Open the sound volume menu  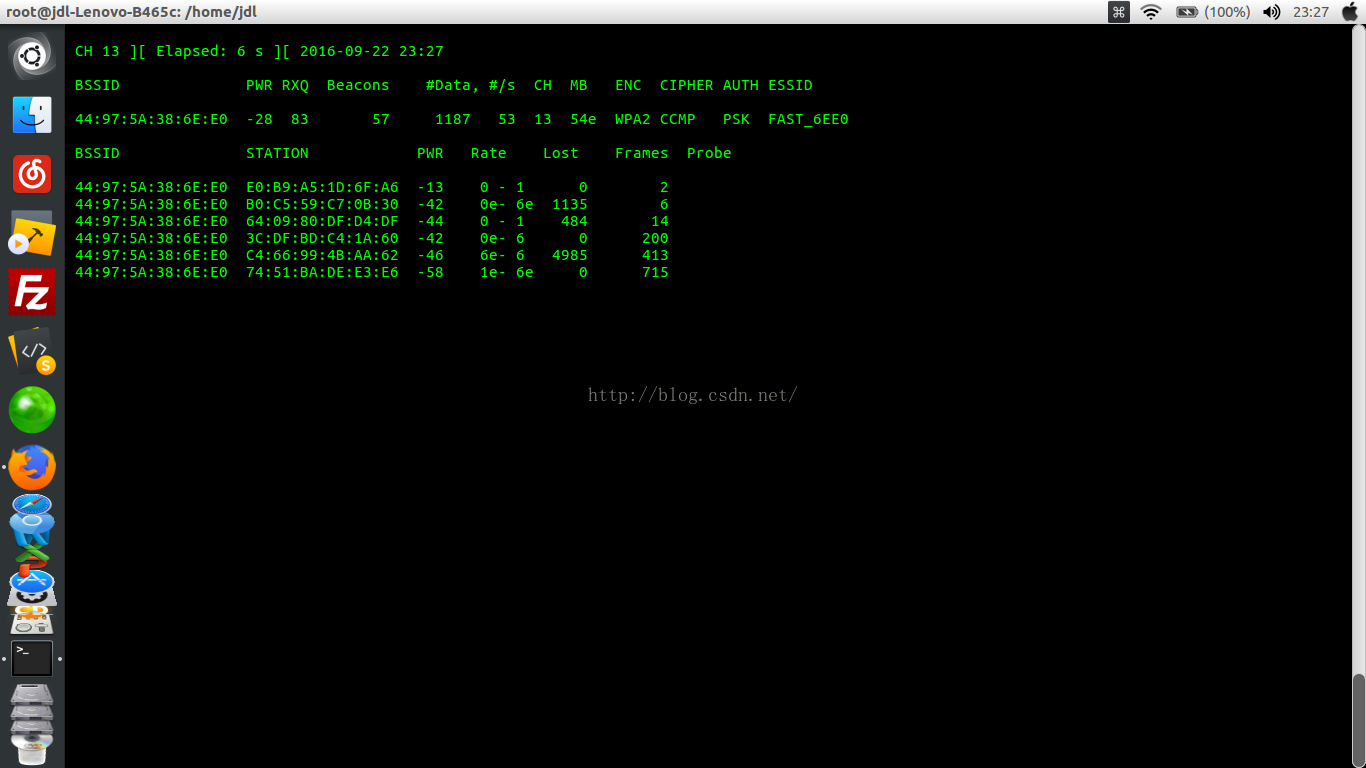1272,12
